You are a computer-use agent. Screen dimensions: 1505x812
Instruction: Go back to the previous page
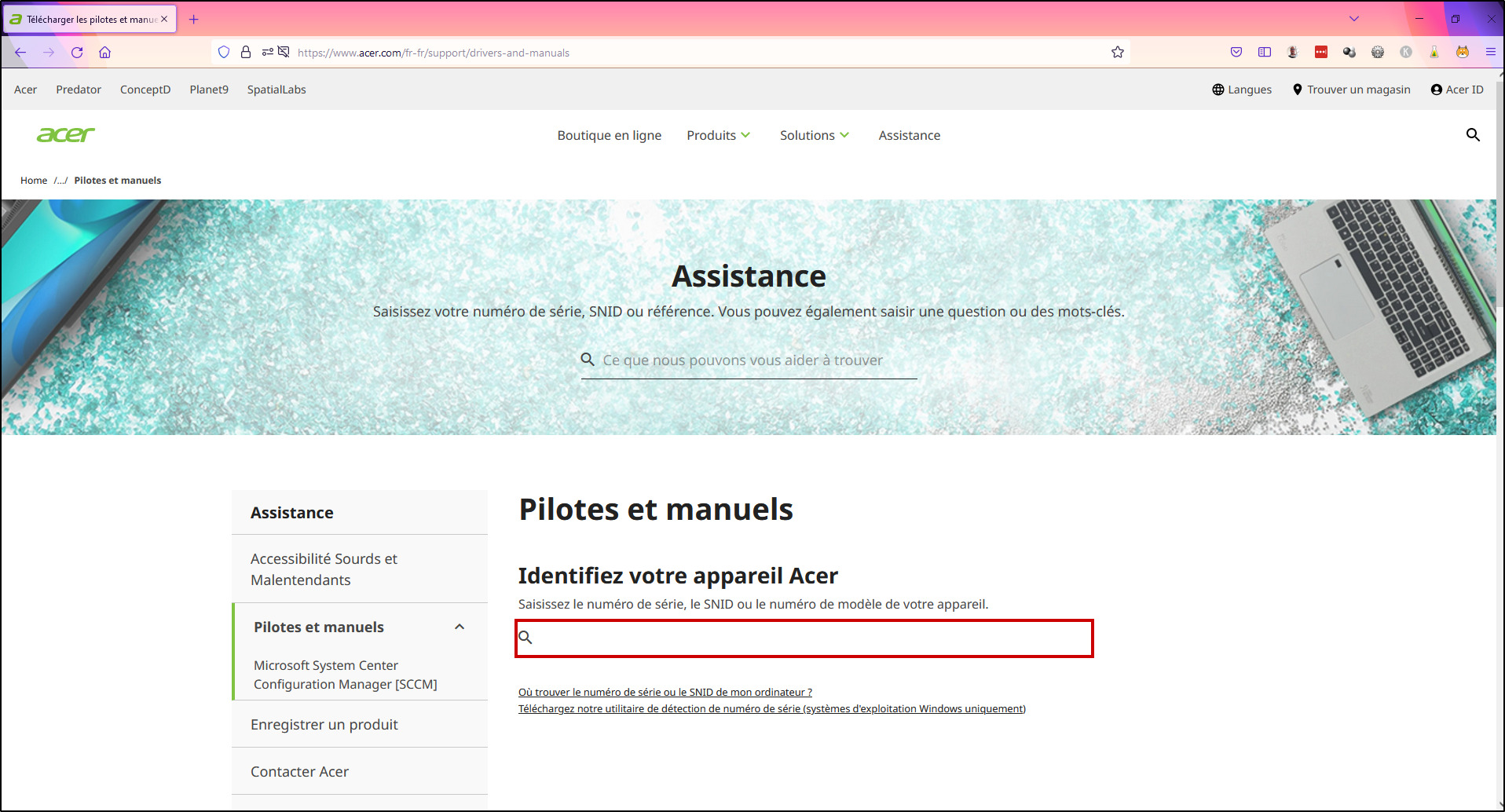(20, 53)
